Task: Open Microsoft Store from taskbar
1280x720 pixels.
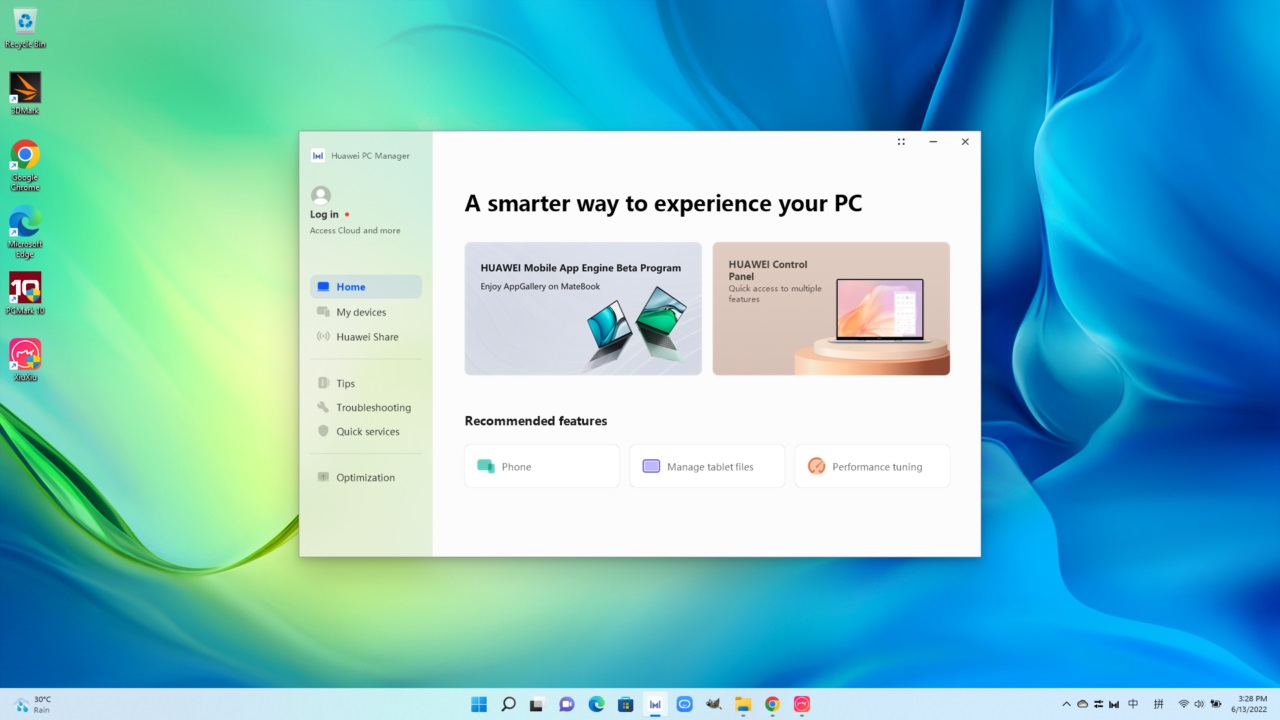Action: 626,704
